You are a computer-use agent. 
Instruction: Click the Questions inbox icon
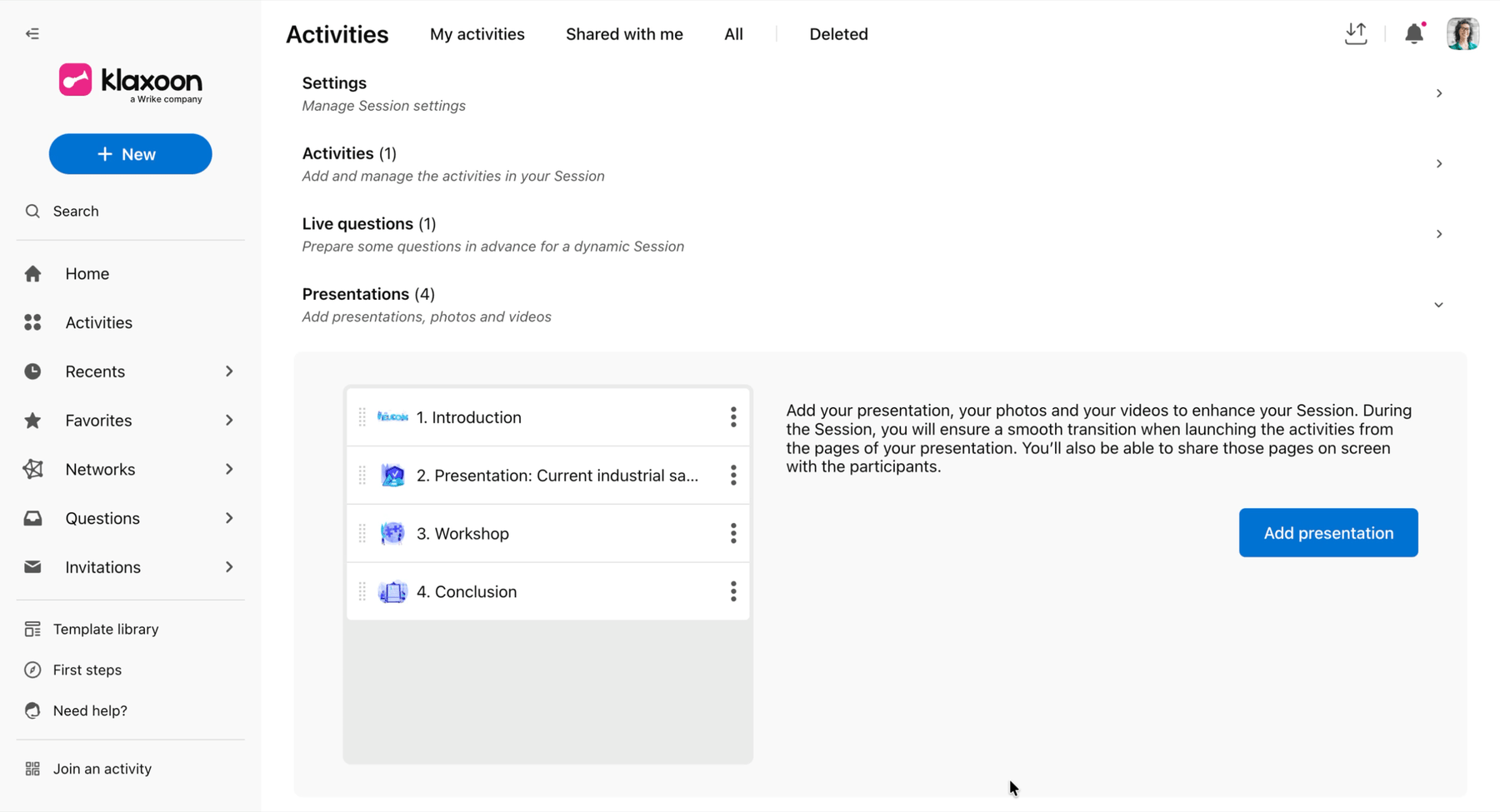(32, 518)
